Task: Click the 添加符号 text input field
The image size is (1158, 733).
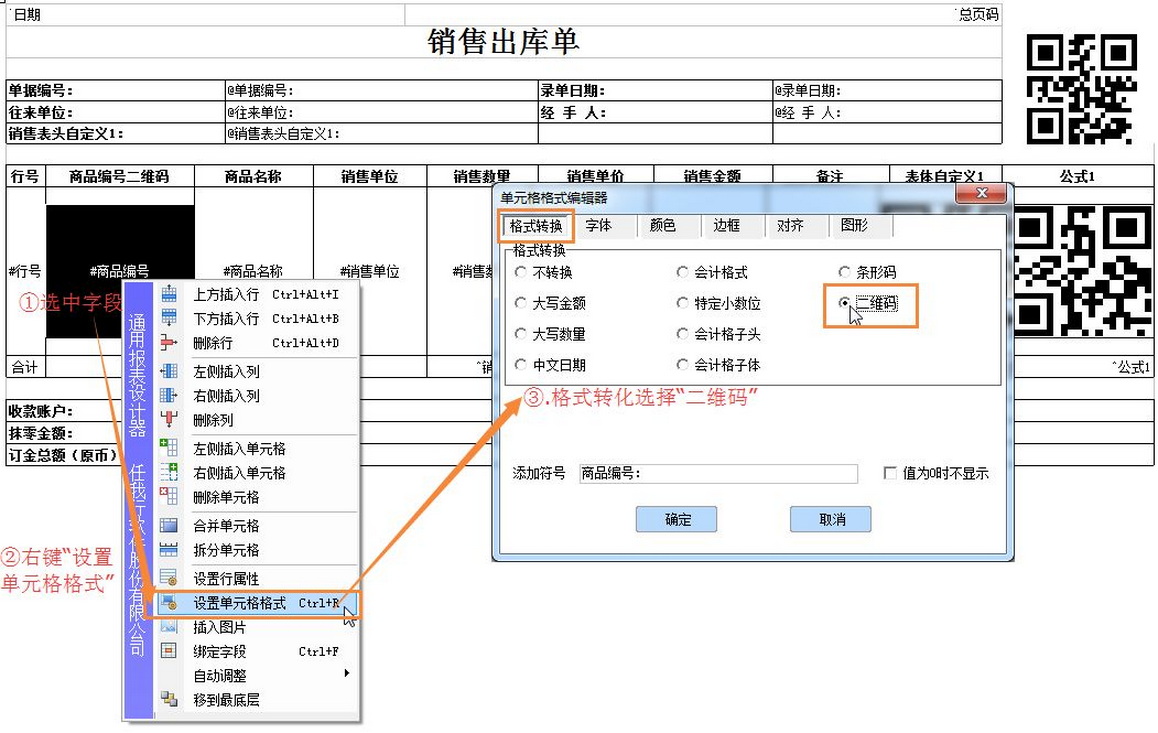Action: tap(717, 474)
